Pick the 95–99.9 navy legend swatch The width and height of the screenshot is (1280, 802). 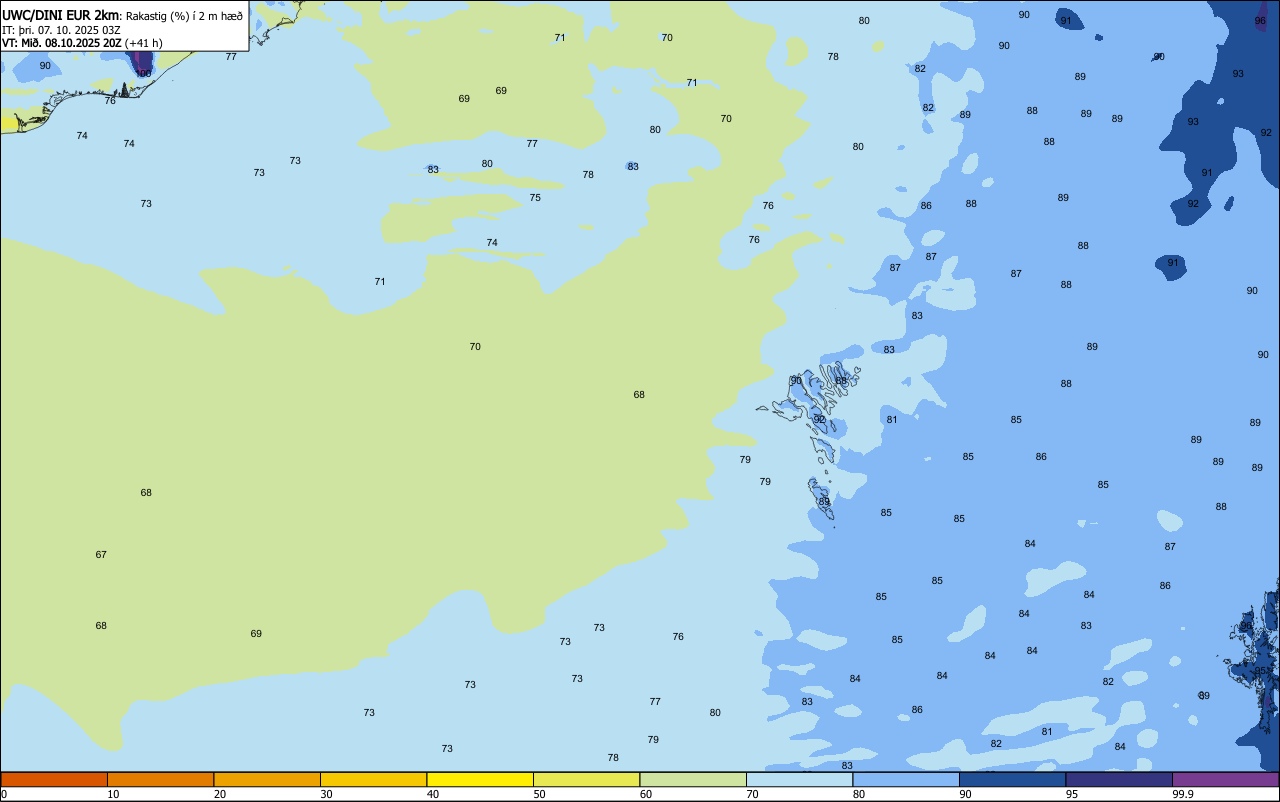click(1119, 779)
